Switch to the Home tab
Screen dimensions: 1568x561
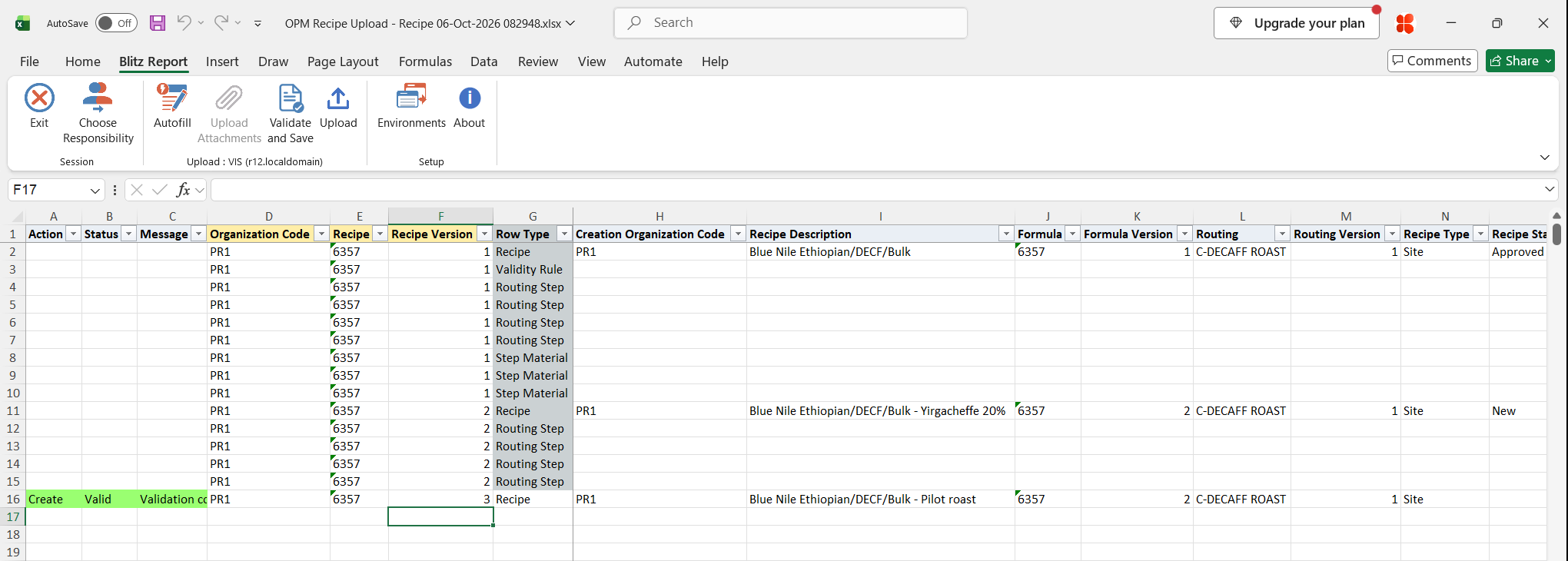pyautogui.click(x=83, y=61)
